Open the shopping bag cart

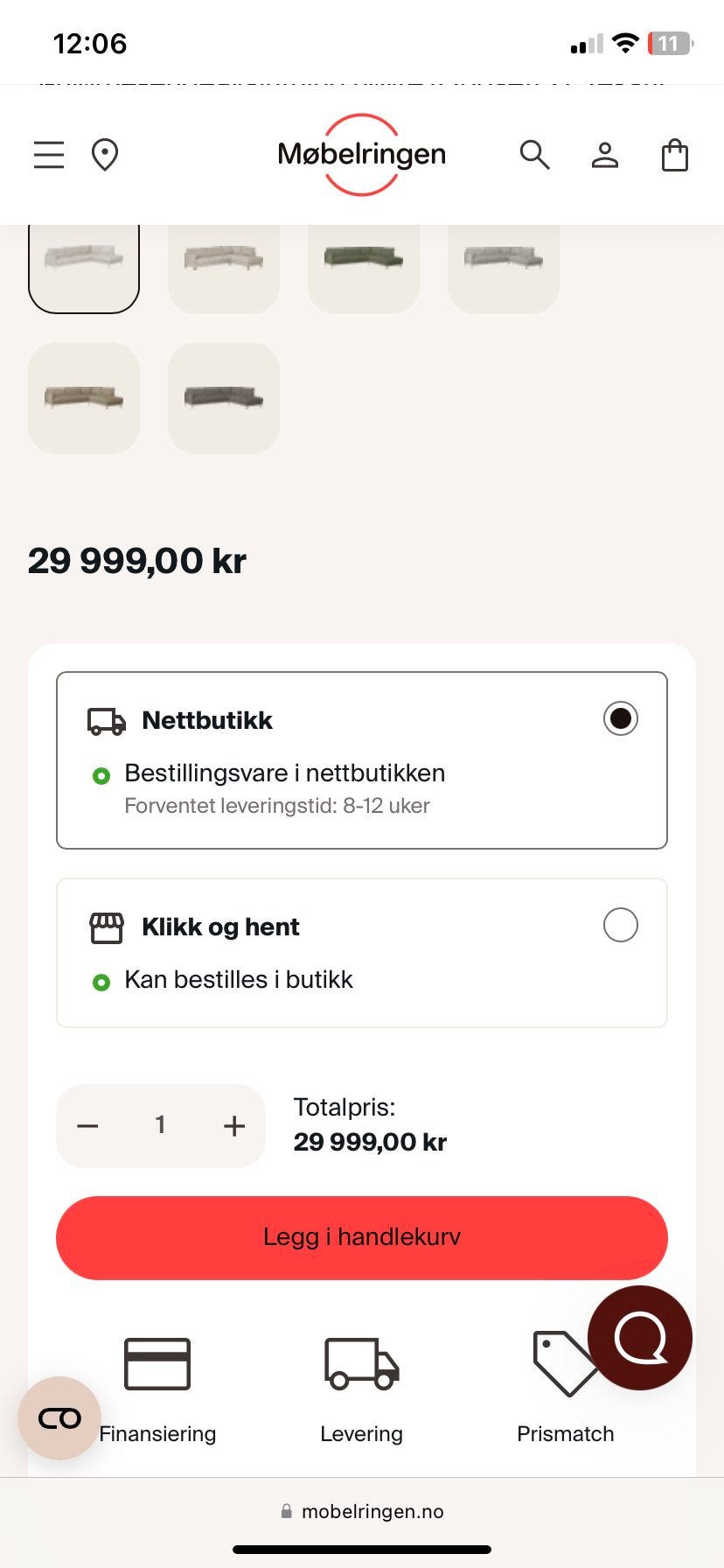tap(674, 155)
